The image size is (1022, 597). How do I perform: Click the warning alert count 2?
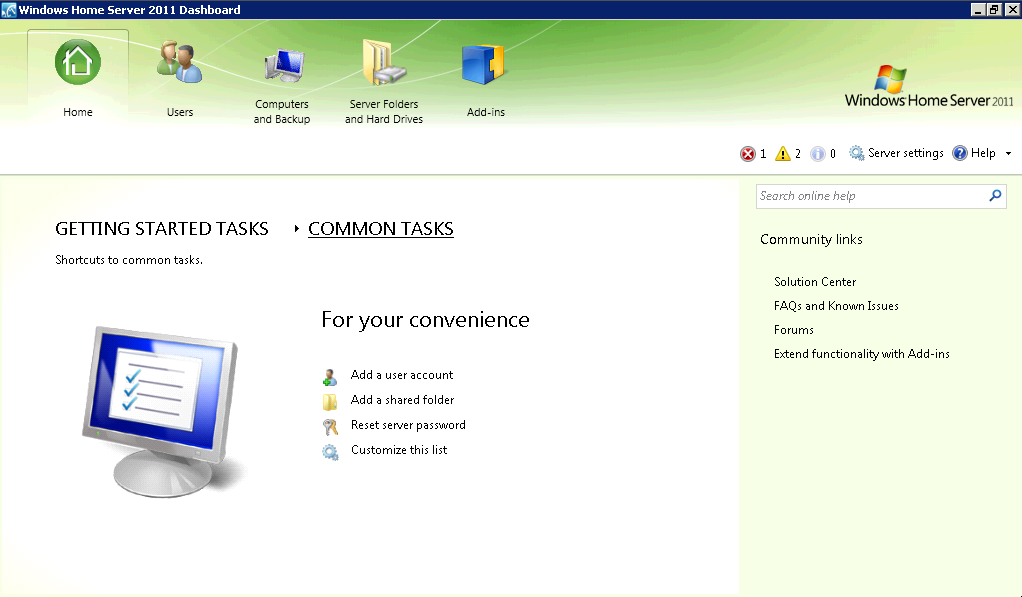798,154
